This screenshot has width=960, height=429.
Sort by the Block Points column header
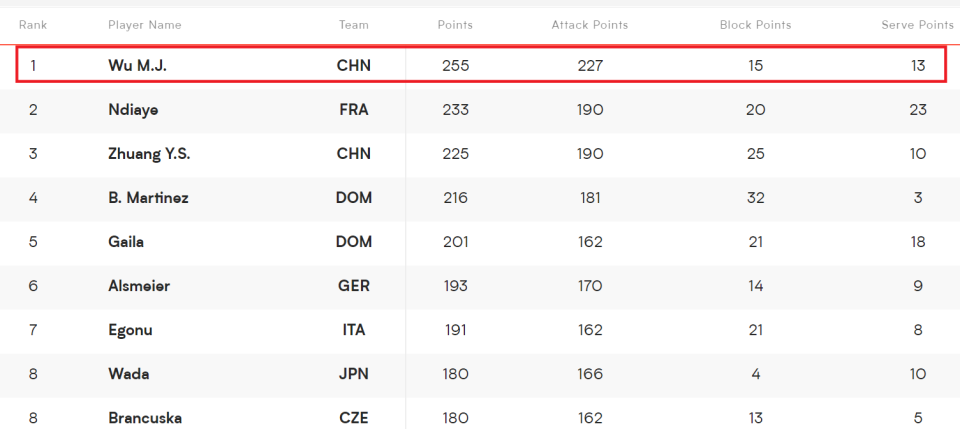coord(756,25)
